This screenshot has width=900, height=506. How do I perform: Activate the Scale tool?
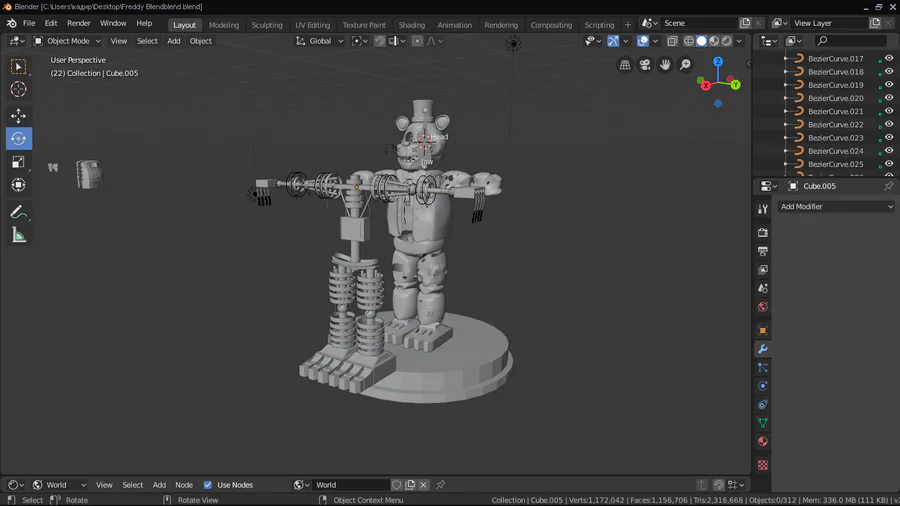(x=18, y=162)
